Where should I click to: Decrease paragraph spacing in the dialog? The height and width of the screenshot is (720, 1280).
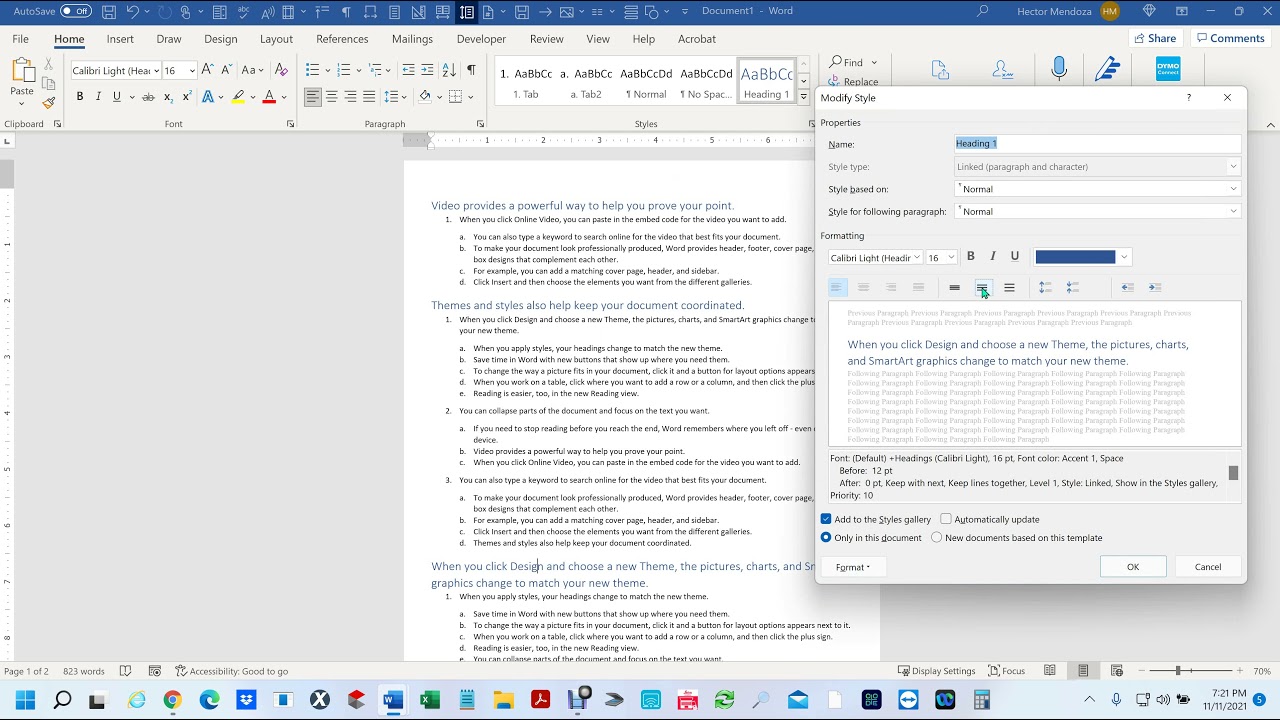1073,287
